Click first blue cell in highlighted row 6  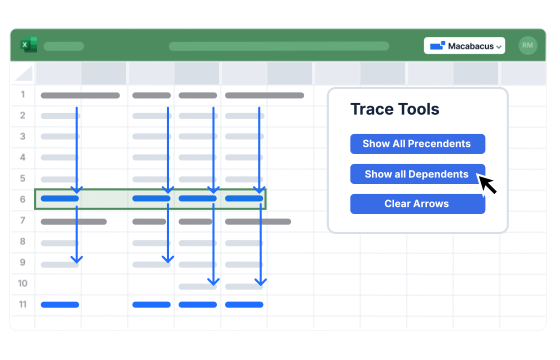click(60, 199)
